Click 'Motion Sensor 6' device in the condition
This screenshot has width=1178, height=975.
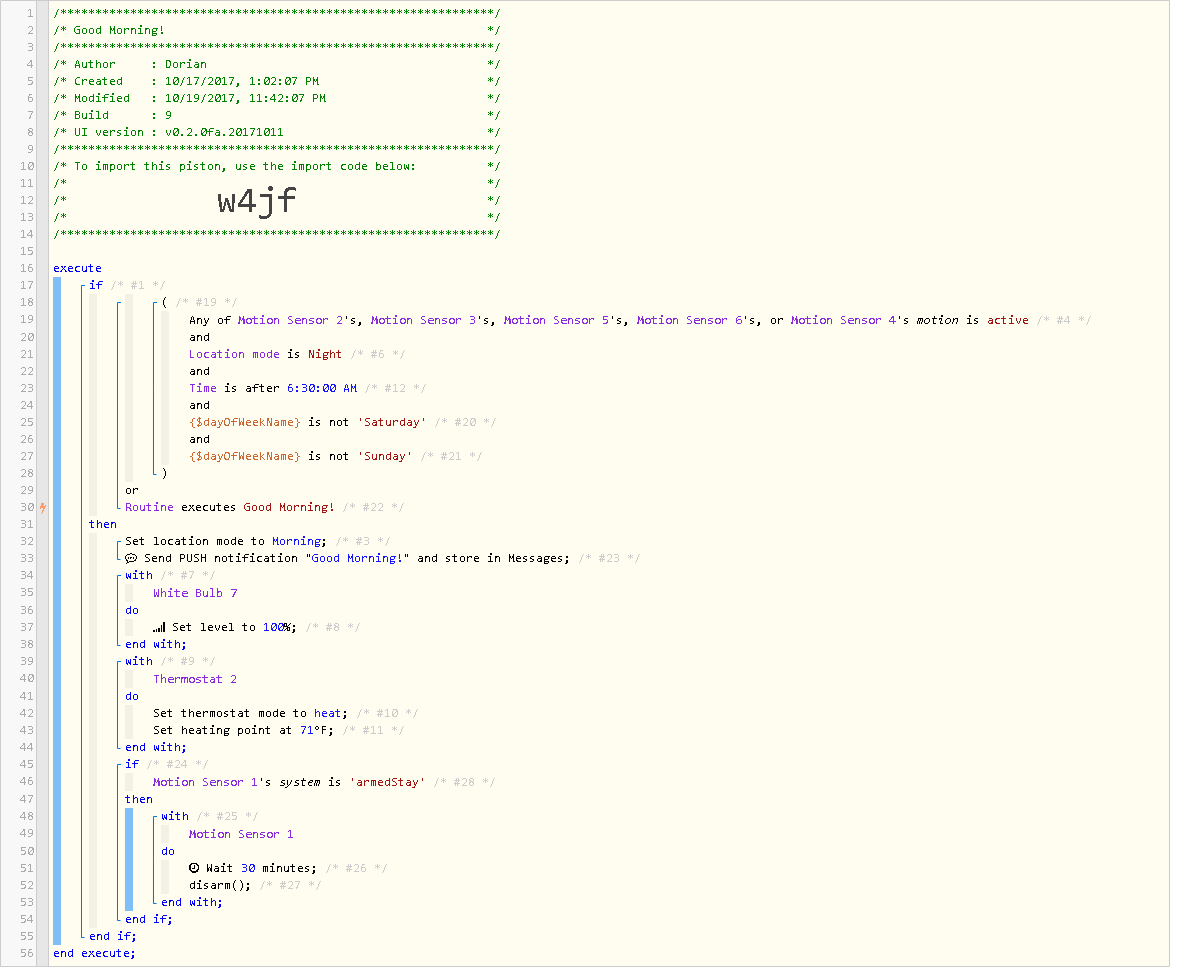pyautogui.click(x=690, y=321)
